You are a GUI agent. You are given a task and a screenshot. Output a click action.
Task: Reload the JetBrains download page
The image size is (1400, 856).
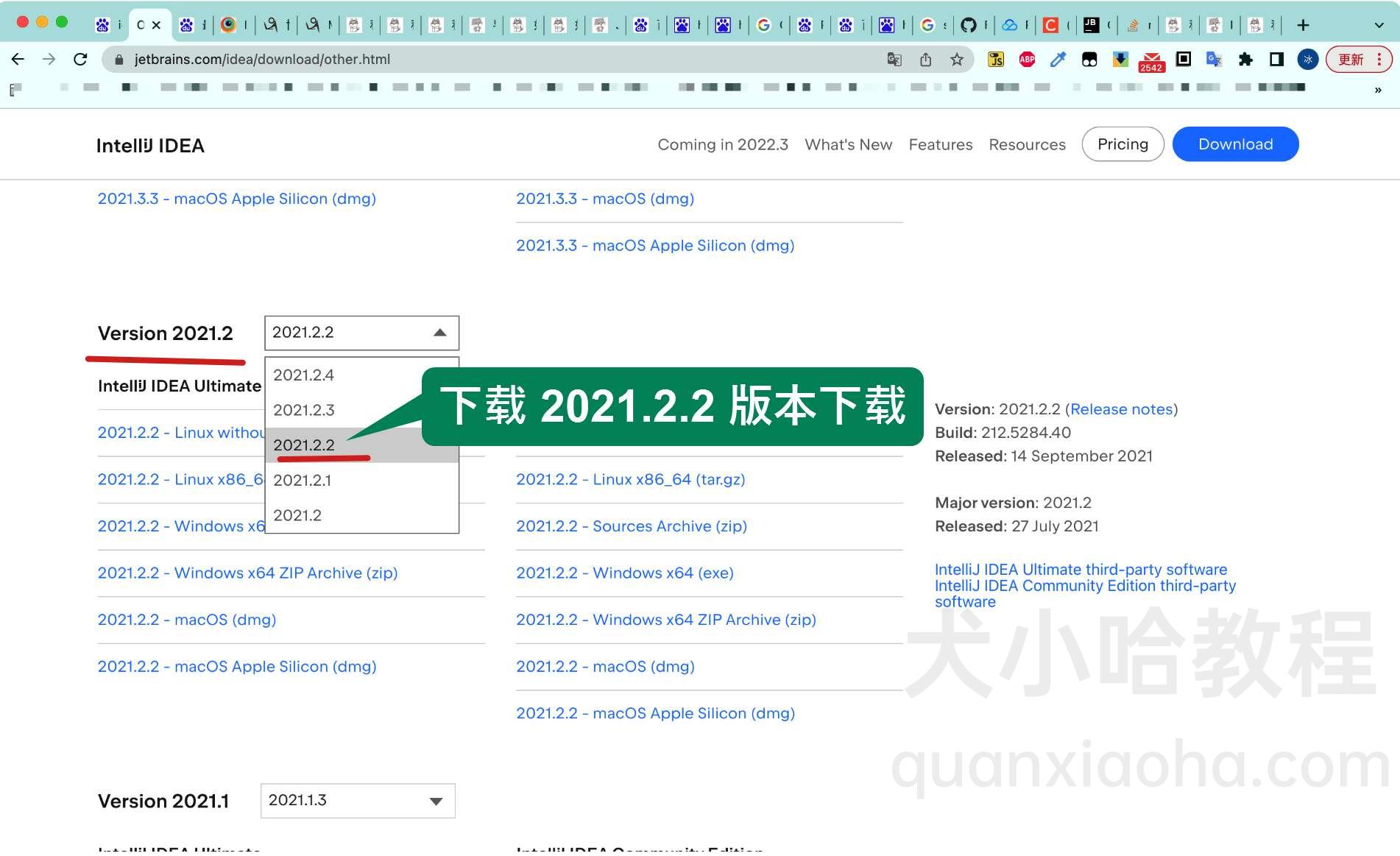(81, 60)
